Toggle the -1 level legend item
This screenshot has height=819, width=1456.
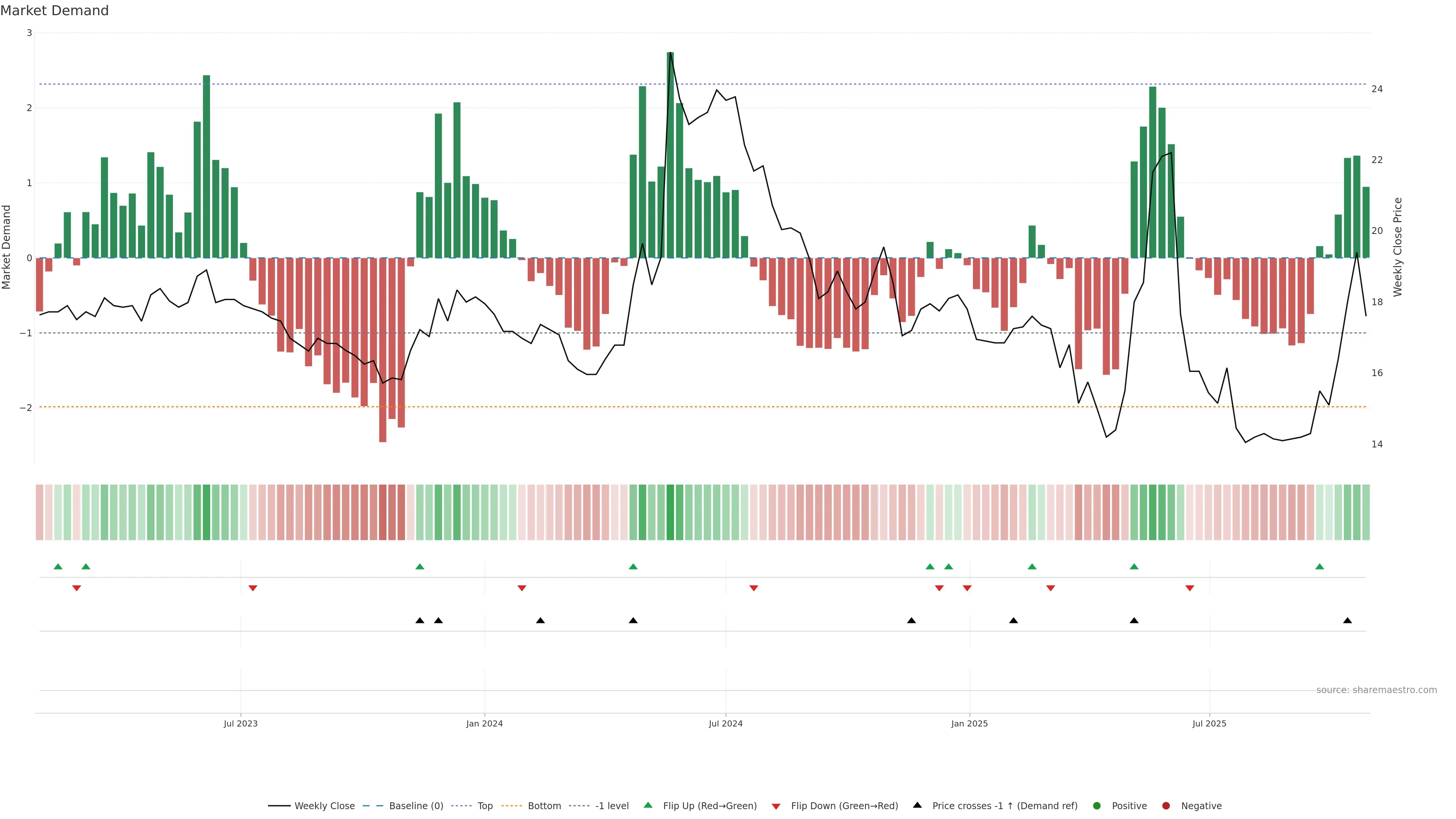599,806
